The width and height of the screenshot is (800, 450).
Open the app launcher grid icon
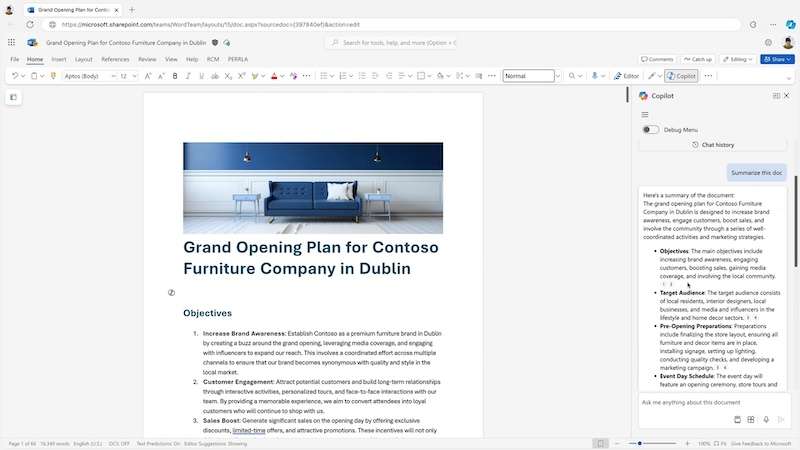pyautogui.click(x=11, y=42)
